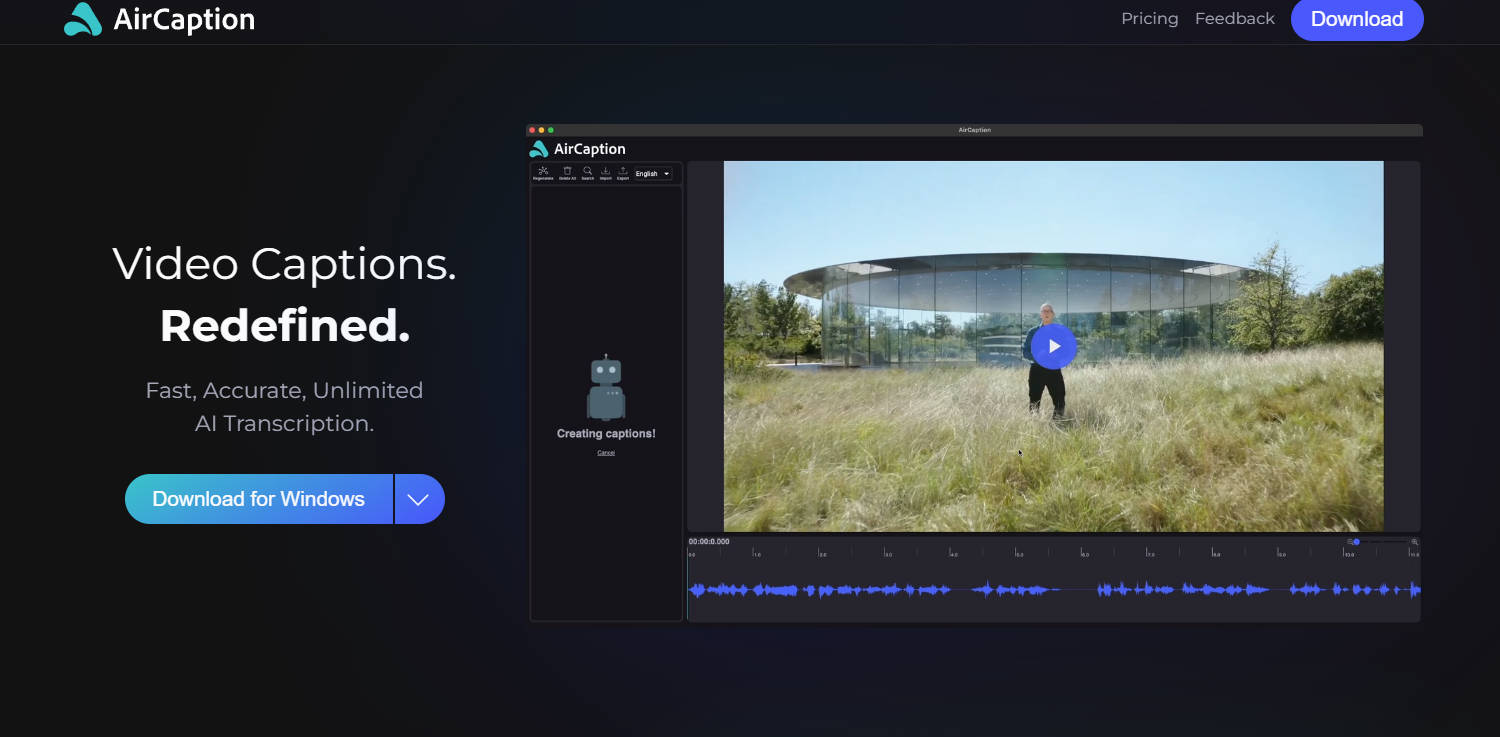1500x737 pixels.
Task: Open the Pricing page
Action: (1149, 18)
